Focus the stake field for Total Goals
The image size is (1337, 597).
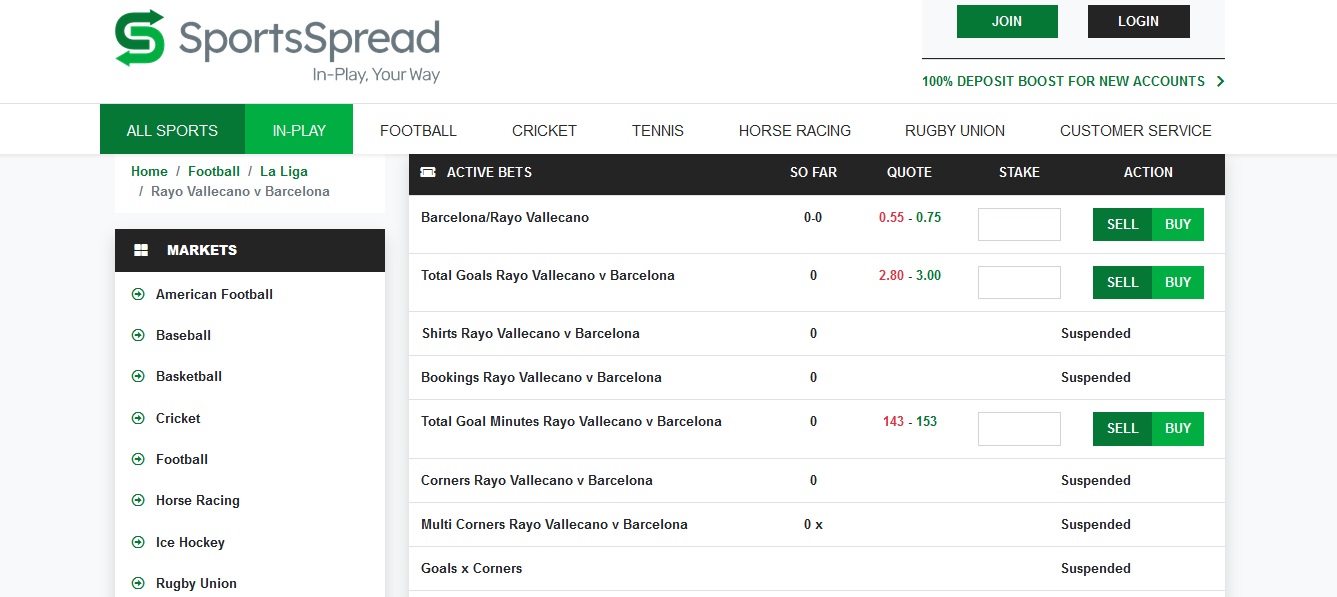click(x=1019, y=282)
